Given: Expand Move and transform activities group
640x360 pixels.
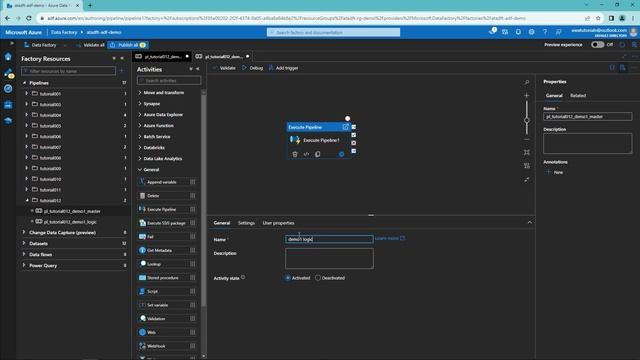Looking at the screenshot, I should coord(140,93).
